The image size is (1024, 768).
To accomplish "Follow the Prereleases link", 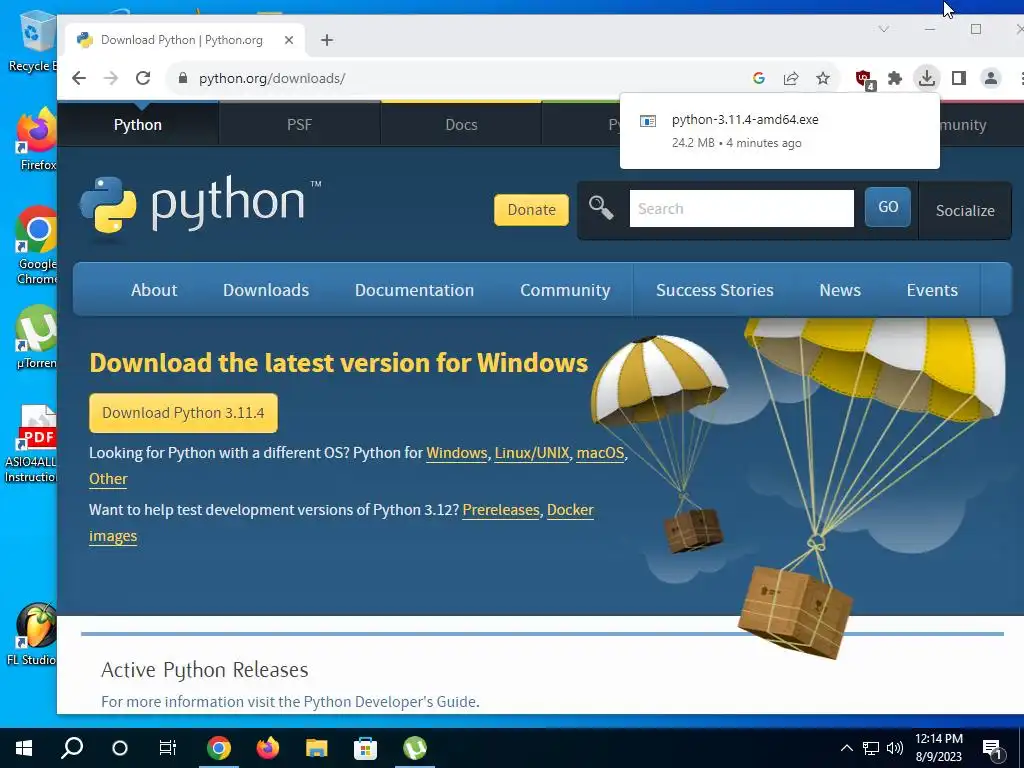I will click(x=501, y=509).
